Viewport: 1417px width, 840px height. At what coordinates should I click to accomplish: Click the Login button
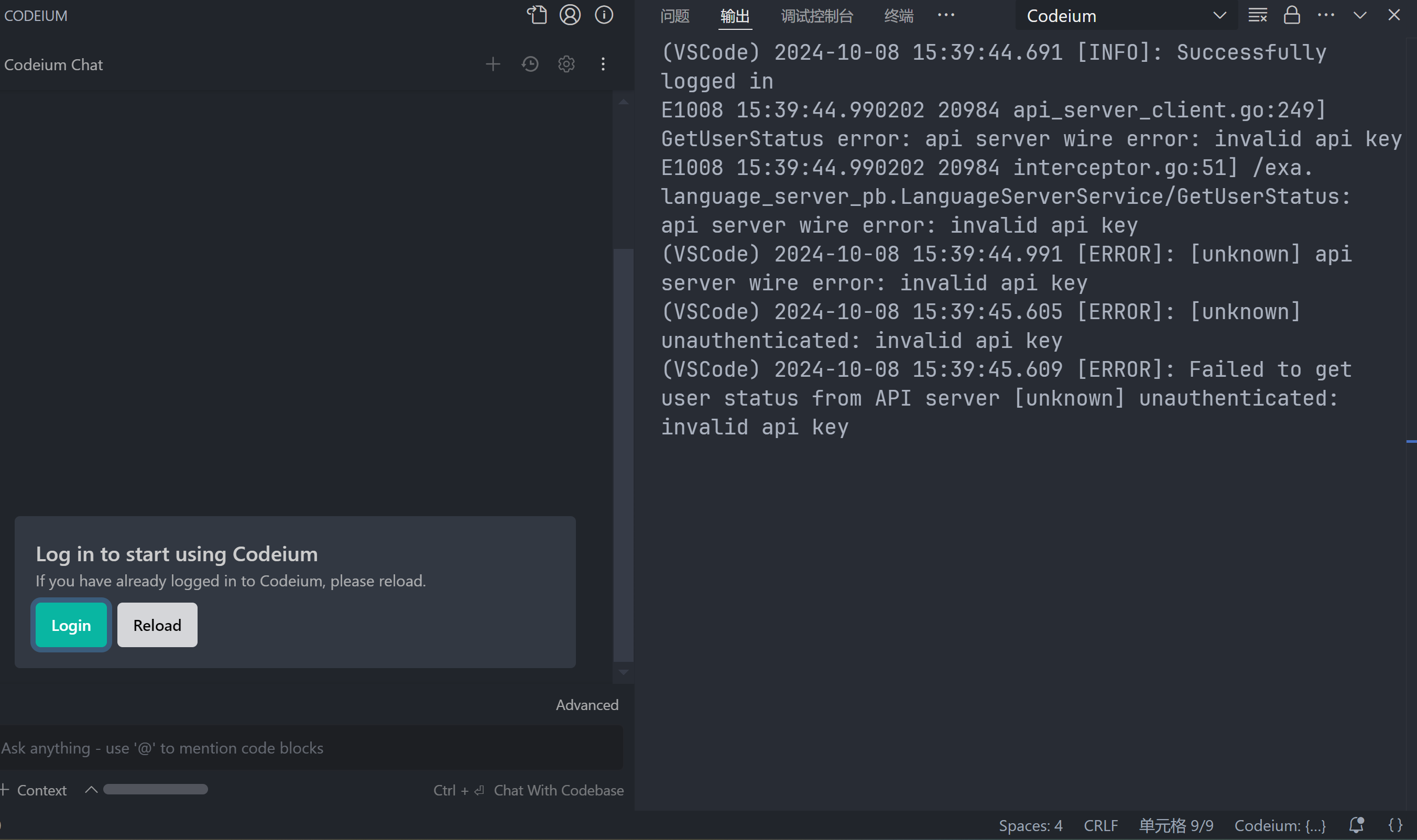[x=71, y=625]
